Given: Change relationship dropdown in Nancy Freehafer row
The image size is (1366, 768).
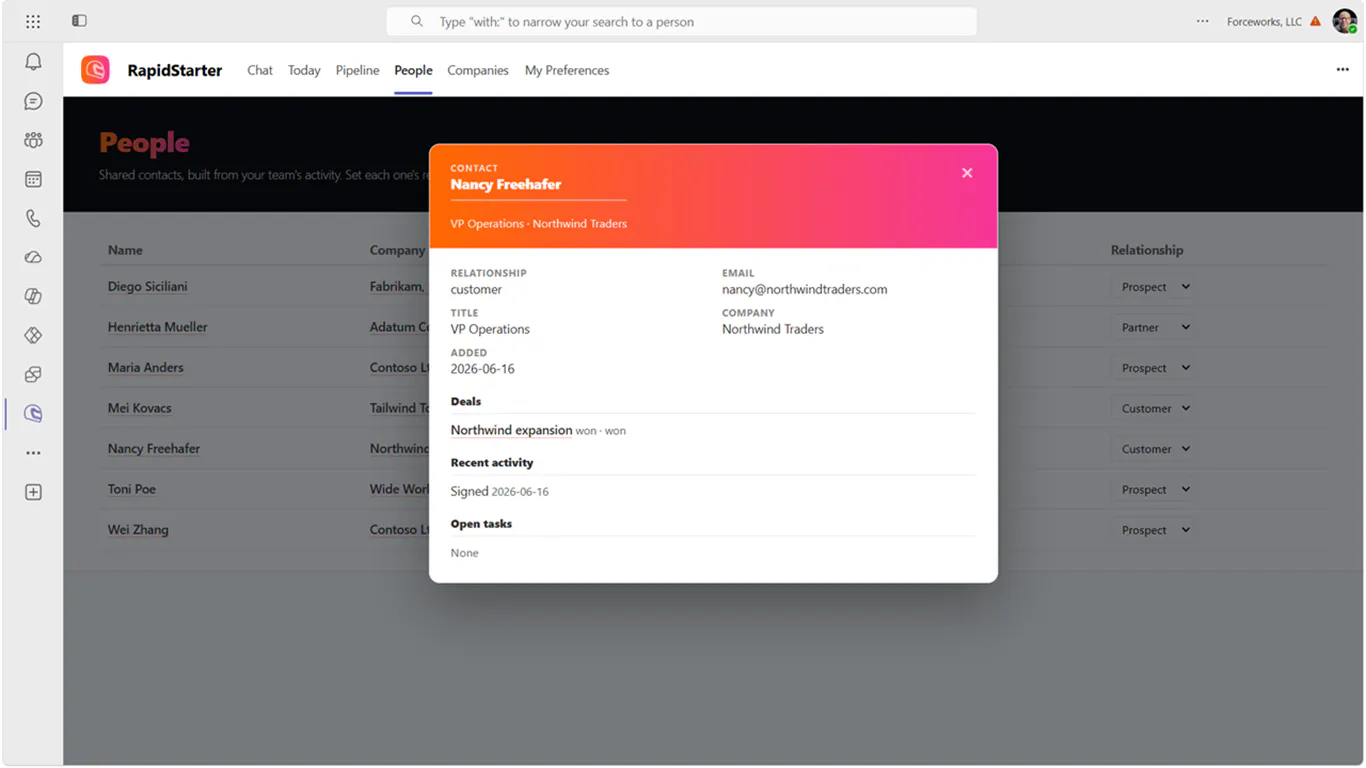Looking at the screenshot, I should pyautogui.click(x=1154, y=449).
